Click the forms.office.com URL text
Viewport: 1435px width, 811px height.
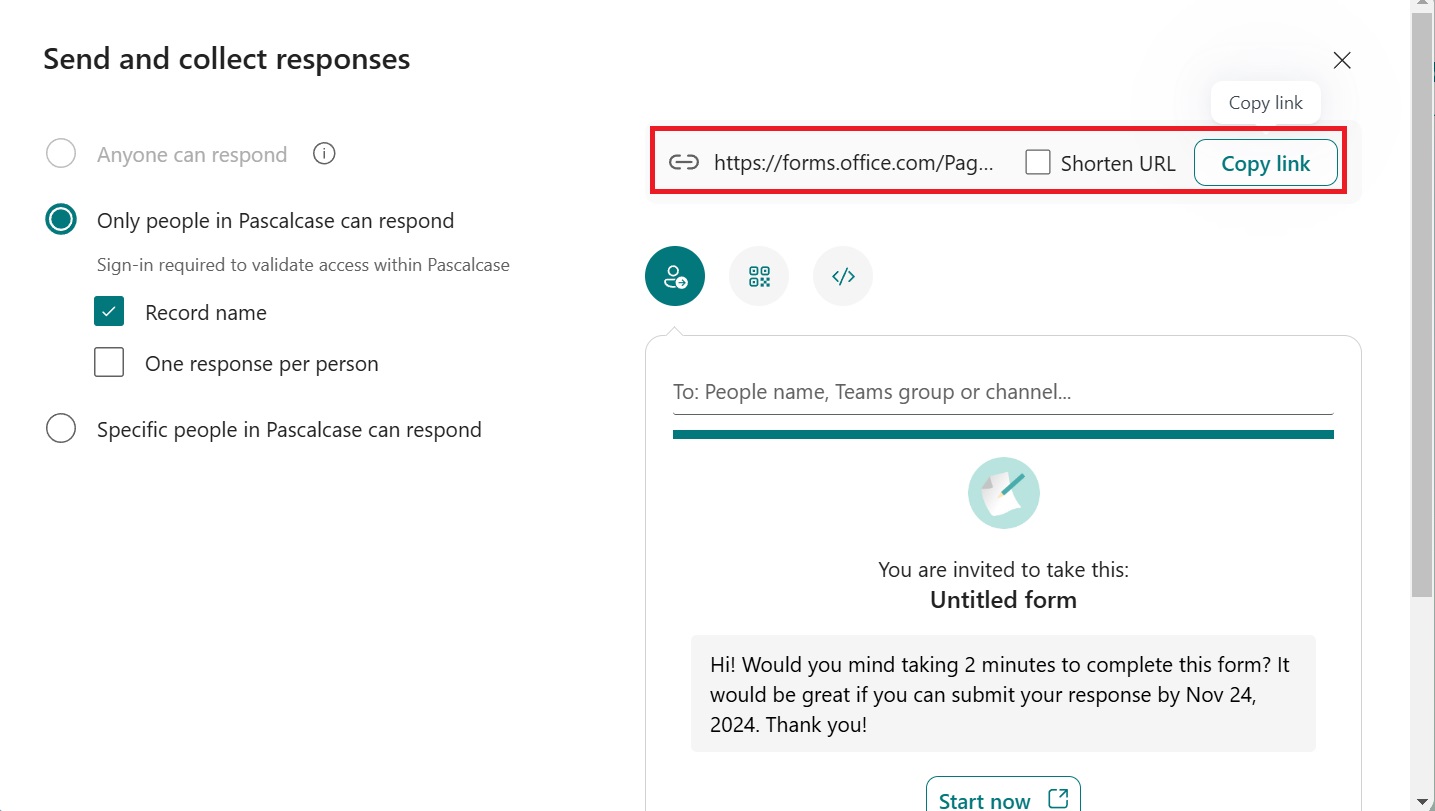853,163
